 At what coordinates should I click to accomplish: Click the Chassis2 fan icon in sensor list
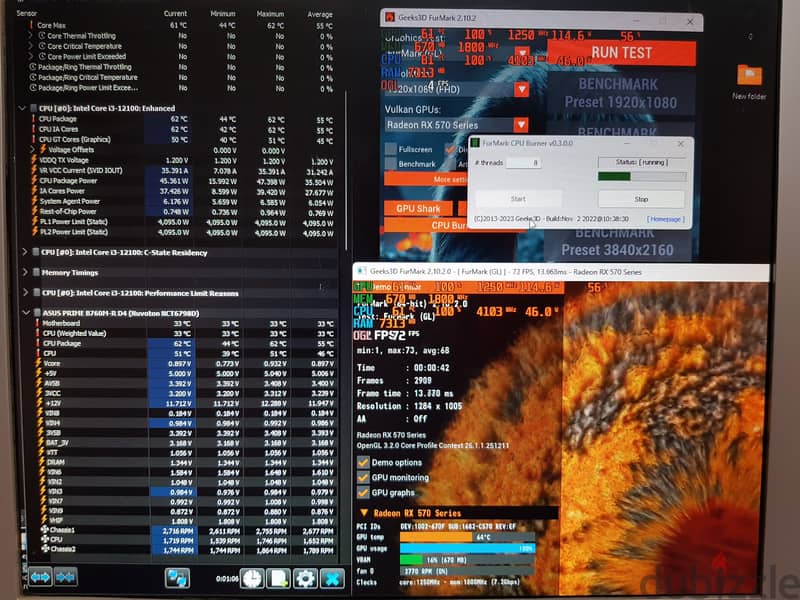point(44,548)
